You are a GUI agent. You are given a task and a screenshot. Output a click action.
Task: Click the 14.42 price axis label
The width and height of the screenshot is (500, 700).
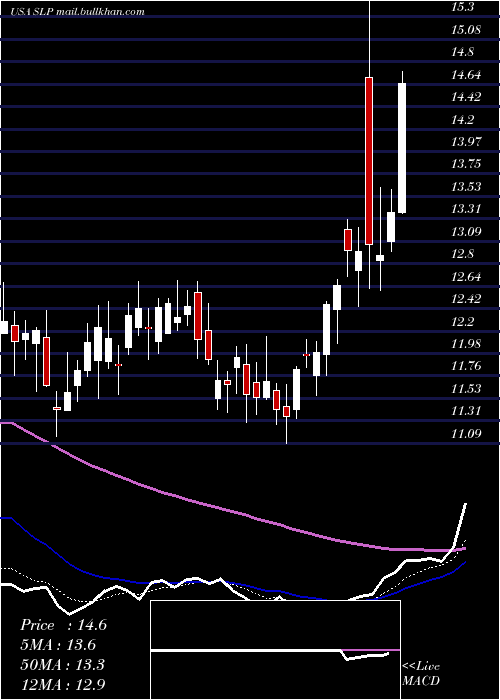[466, 97]
